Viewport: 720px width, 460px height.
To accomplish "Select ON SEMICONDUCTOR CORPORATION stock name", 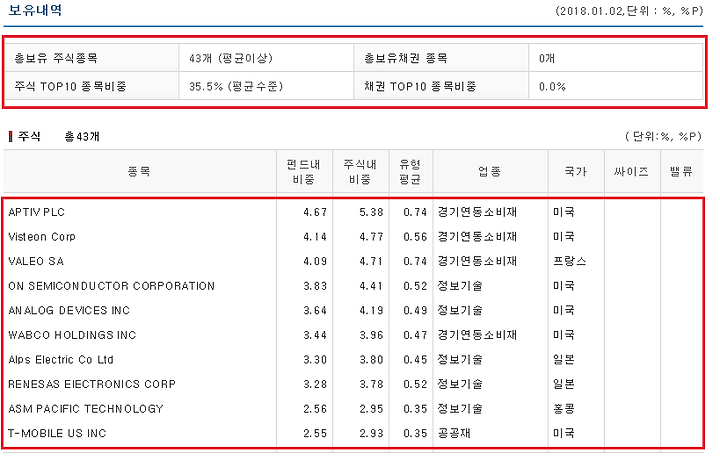I will (x=112, y=286).
